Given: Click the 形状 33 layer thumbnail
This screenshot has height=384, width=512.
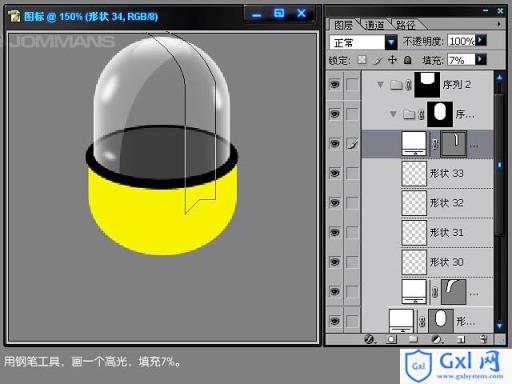Looking at the screenshot, I should click(x=414, y=174).
